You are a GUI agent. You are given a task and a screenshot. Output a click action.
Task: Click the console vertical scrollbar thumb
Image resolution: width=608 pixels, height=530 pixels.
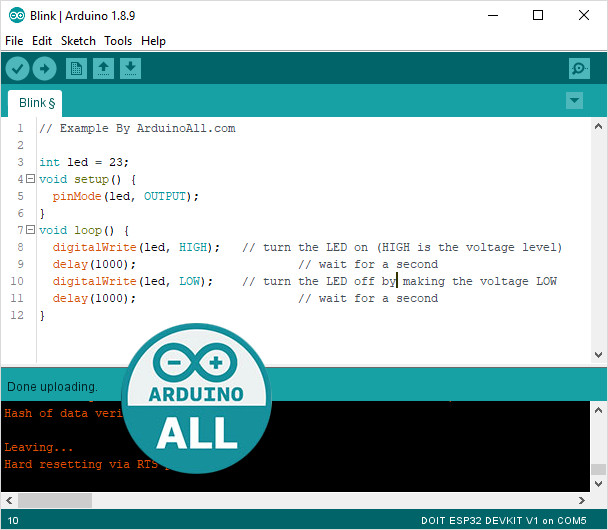(598, 469)
